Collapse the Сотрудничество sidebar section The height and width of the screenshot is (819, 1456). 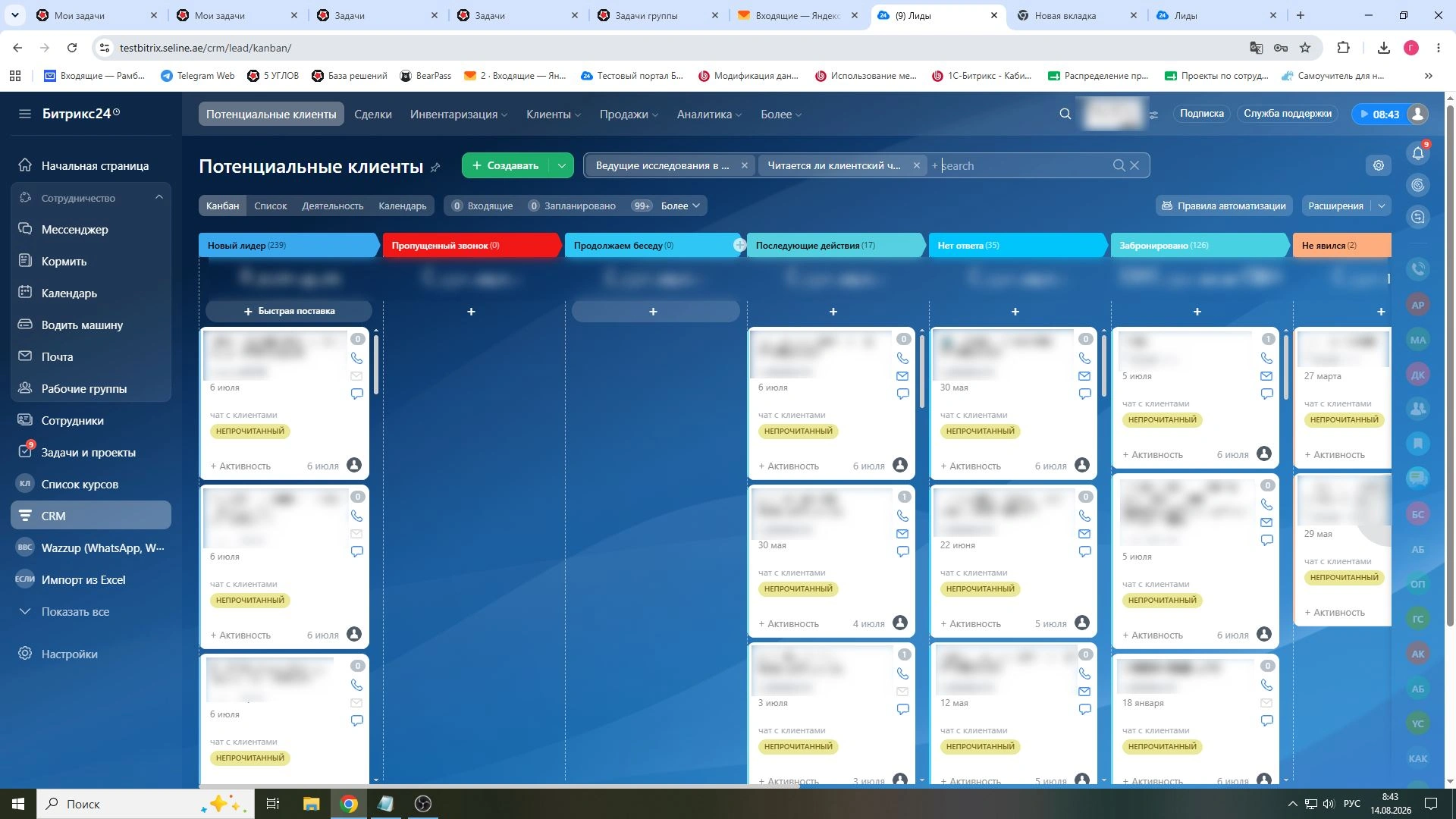click(159, 198)
